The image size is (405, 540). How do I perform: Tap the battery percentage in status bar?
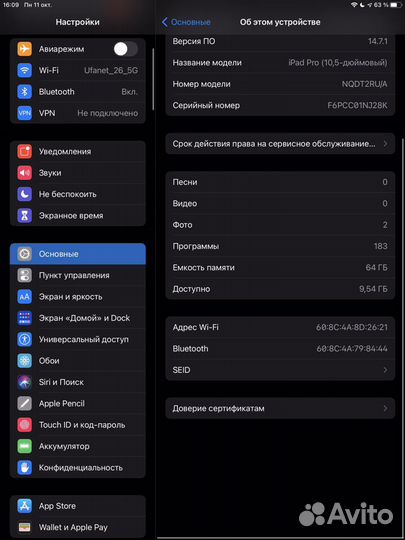[381, 5]
